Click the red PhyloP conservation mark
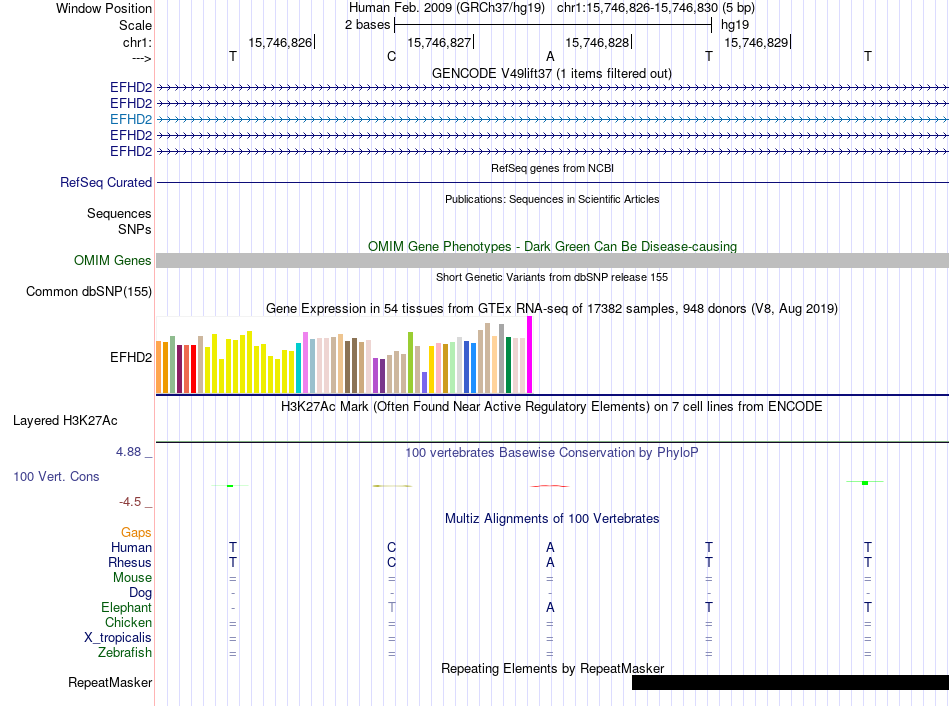950x706 pixels. tap(550, 486)
